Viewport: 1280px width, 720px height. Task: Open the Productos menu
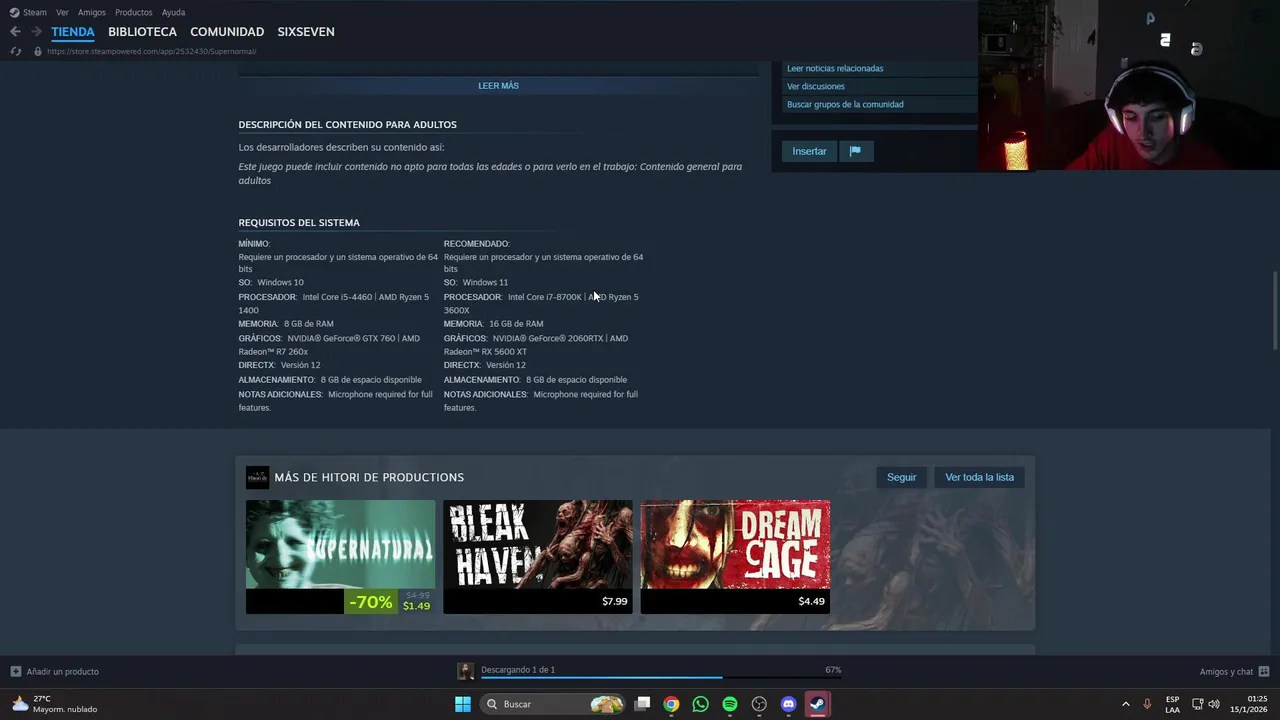click(x=133, y=12)
